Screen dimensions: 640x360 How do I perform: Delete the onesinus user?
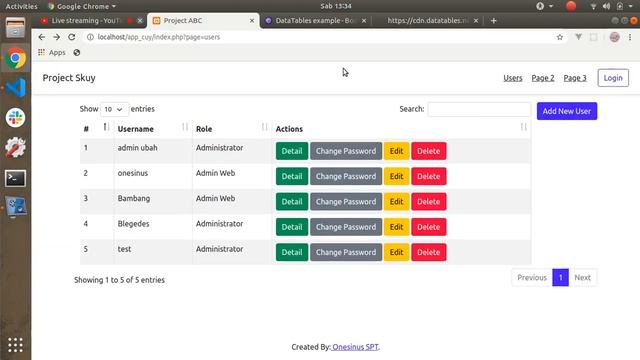pyautogui.click(x=429, y=176)
